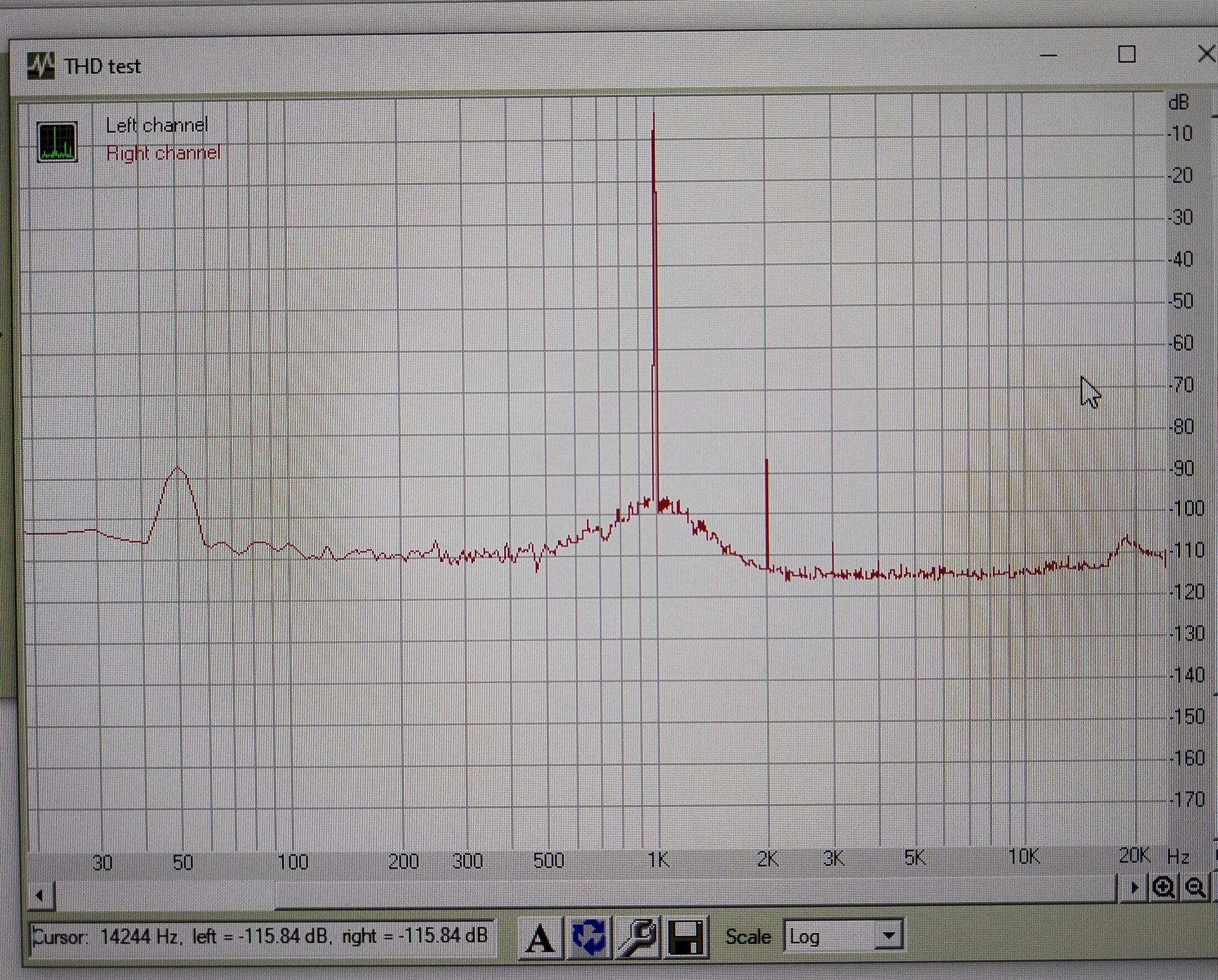Maximize the THD test window

coord(1127,55)
